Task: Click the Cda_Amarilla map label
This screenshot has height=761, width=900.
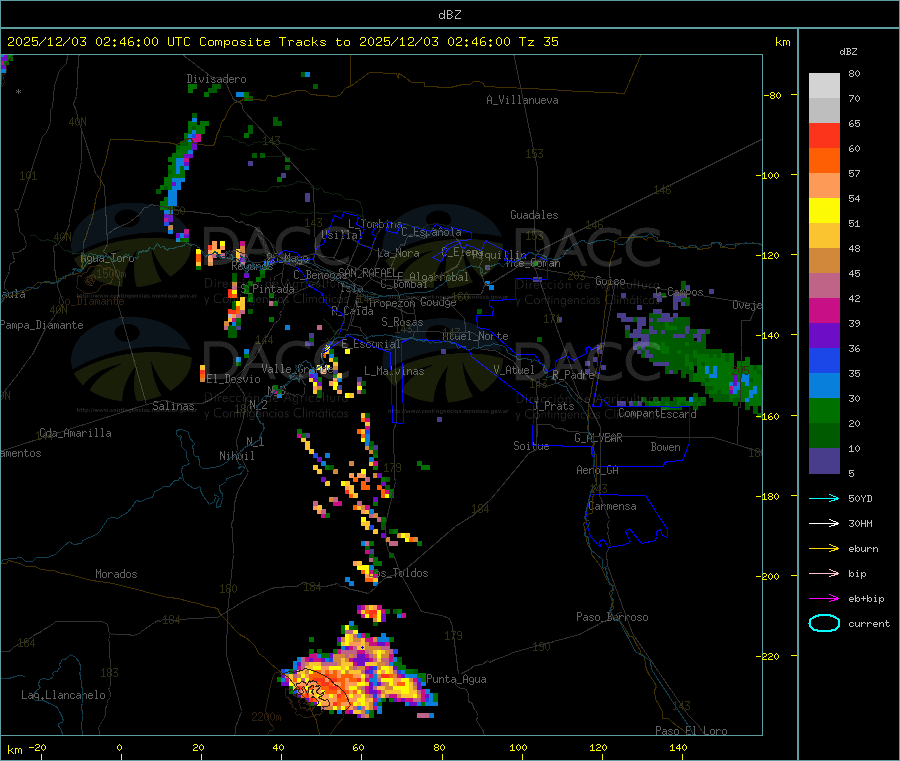Action: [x=75, y=433]
